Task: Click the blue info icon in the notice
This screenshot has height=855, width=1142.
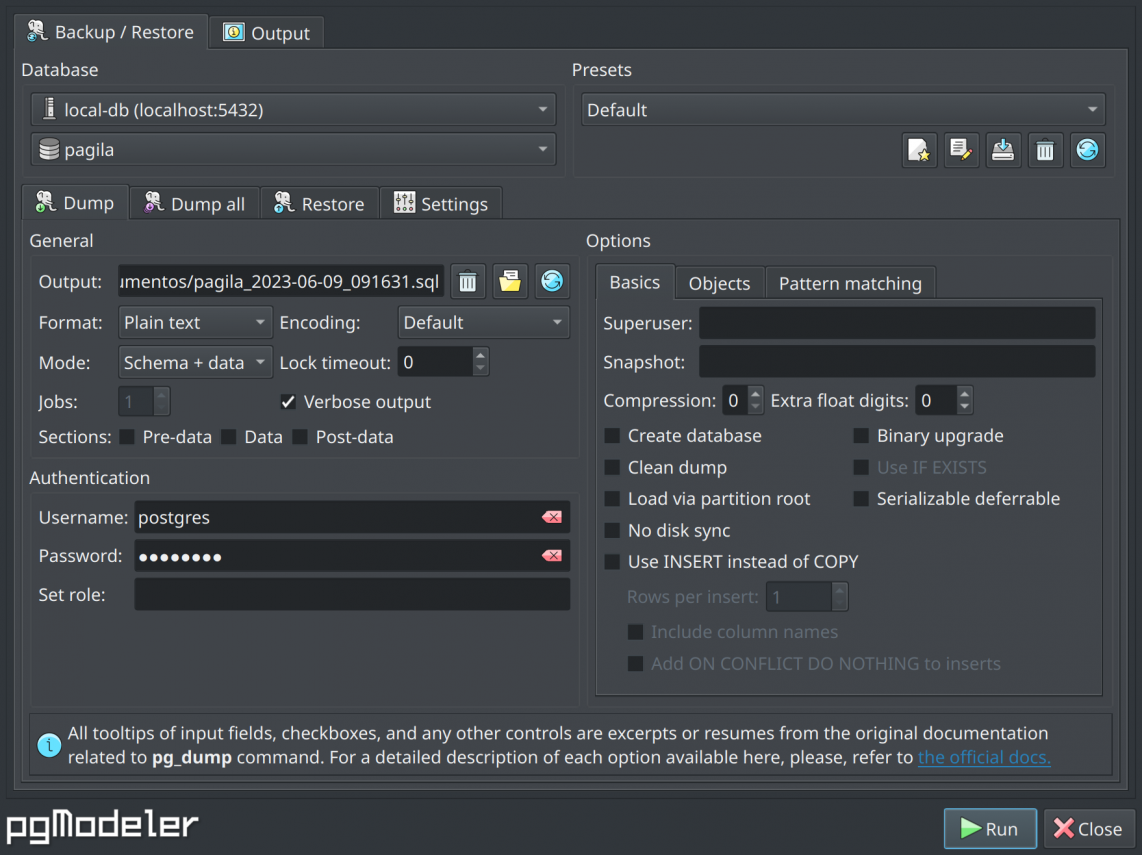Action: [x=49, y=745]
